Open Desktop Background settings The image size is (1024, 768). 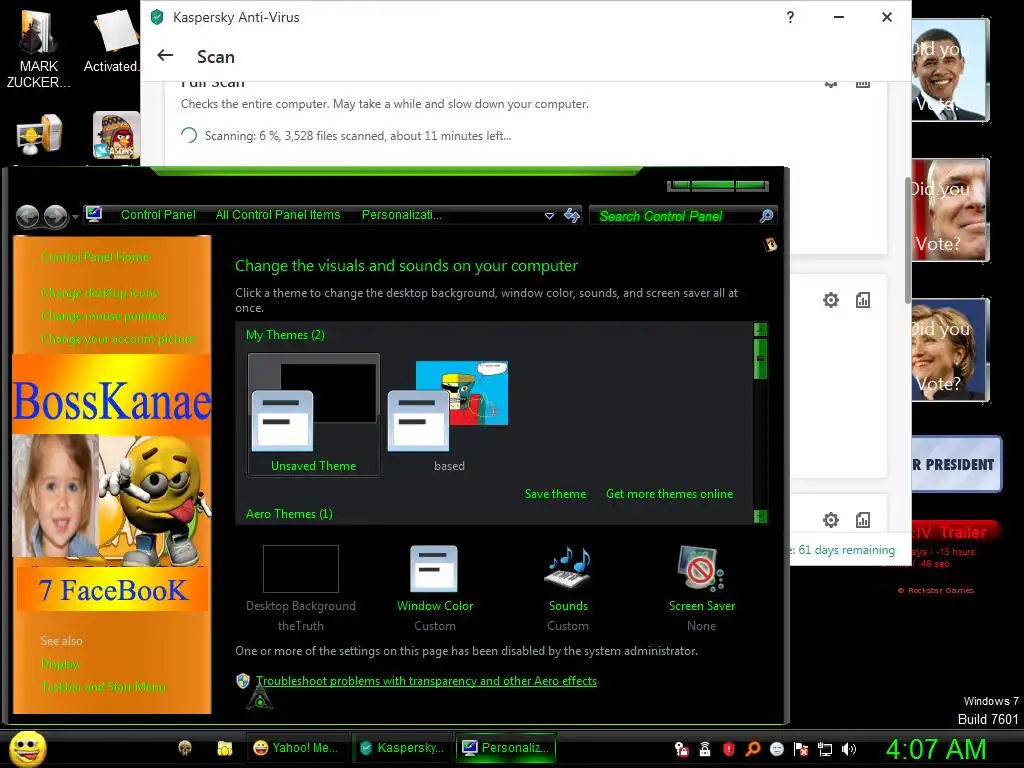point(300,588)
